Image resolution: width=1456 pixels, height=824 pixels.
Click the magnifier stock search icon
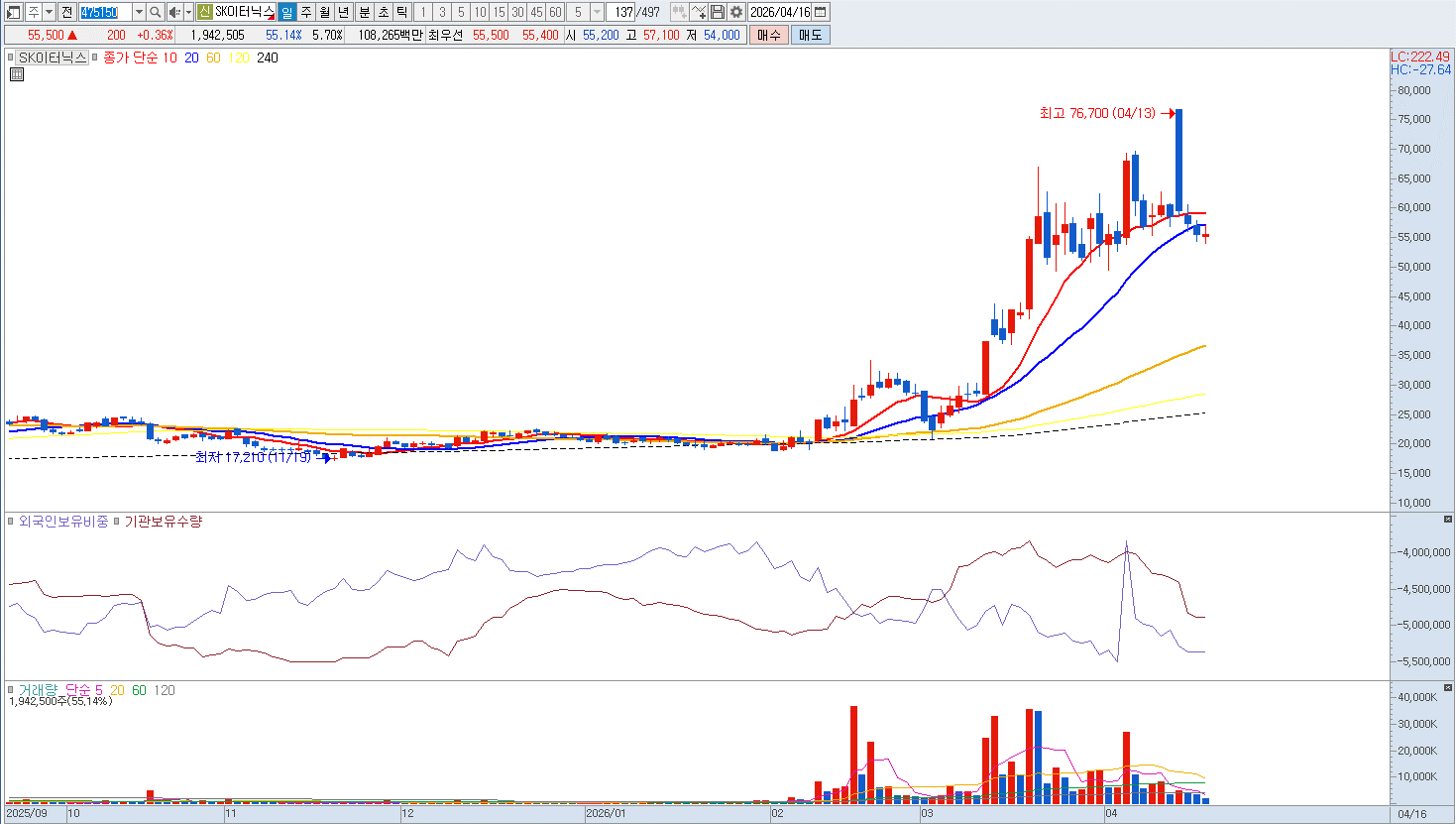click(156, 12)
